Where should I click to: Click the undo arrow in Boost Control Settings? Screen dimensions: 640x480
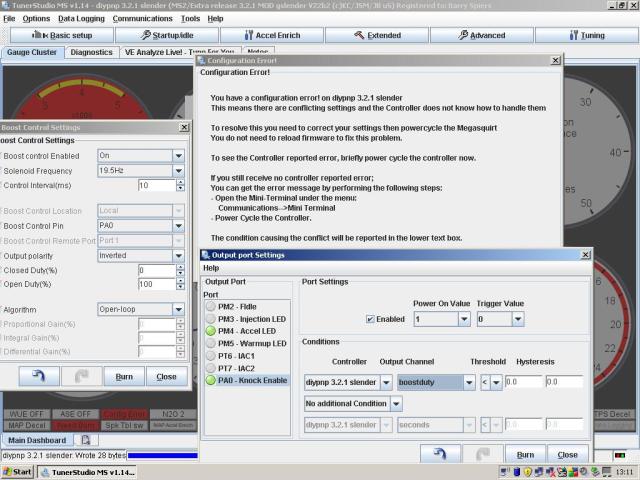click(40, 376)
